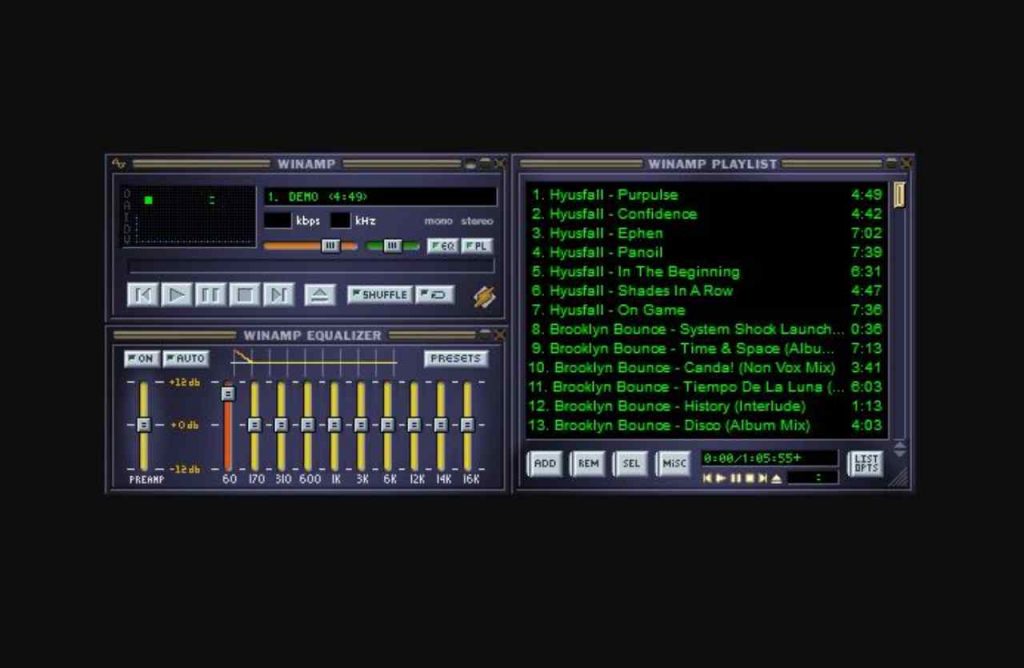Click the playlist resize grip corner

(x=899, y=478)
